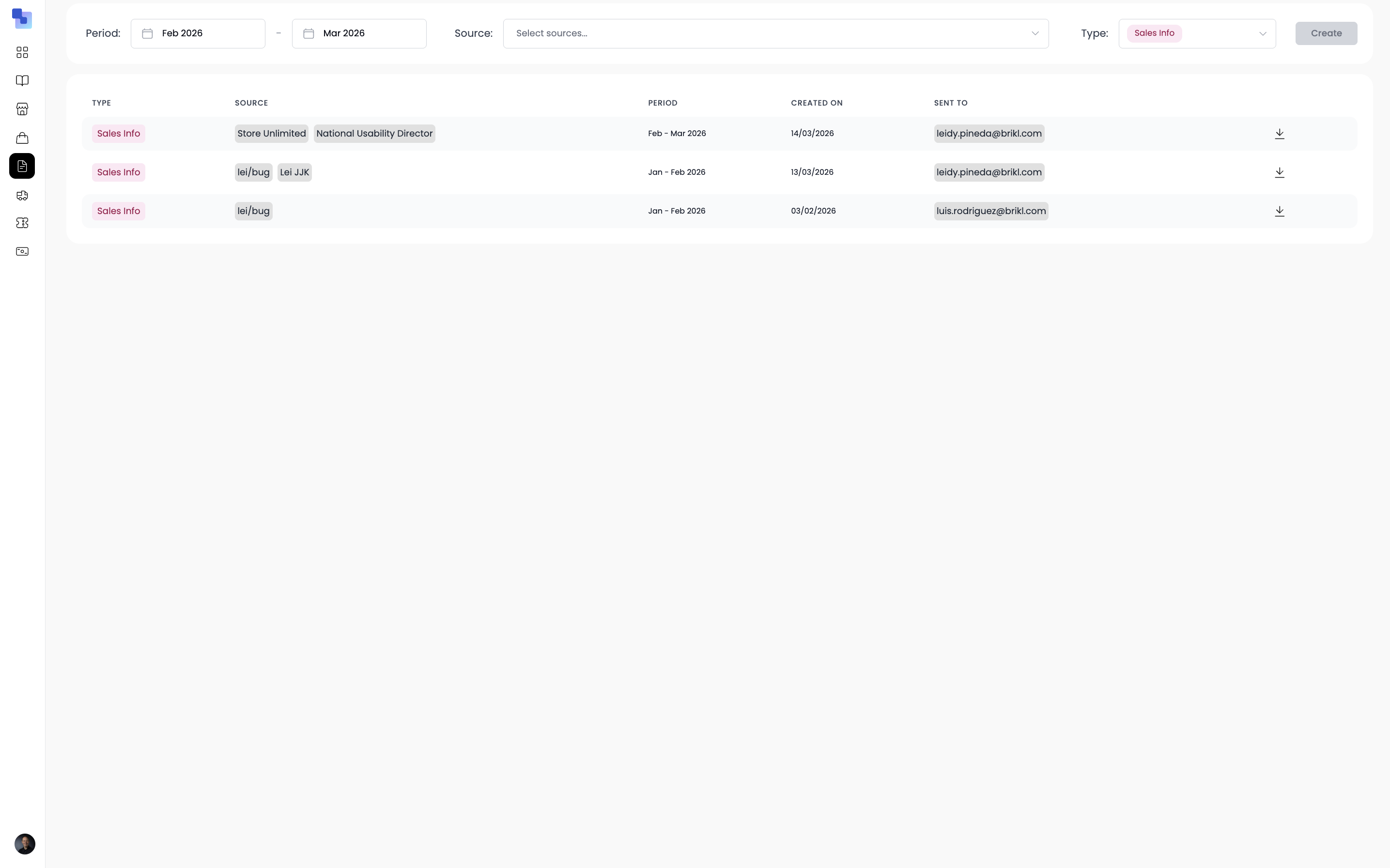Open the catalog book icon in sidebar
This screenshot has height=868, width=1390.
point(22,80)
